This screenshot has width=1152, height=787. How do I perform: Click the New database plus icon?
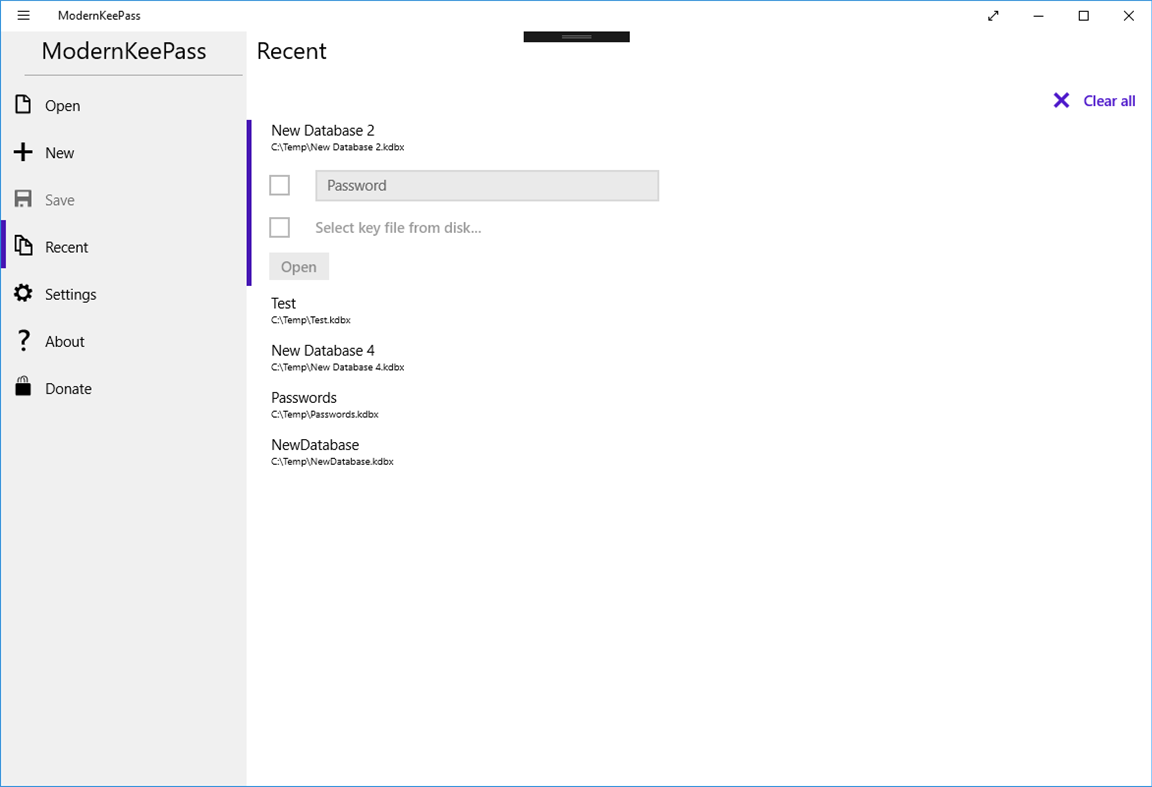(22, 152)
